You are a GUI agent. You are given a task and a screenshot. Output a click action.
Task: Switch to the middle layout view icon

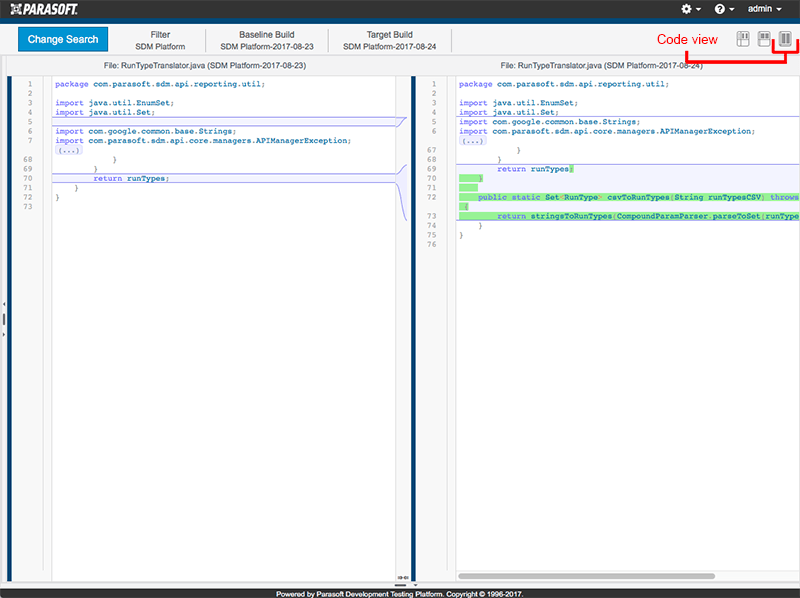pyautogui.click(x=764, y=39)
